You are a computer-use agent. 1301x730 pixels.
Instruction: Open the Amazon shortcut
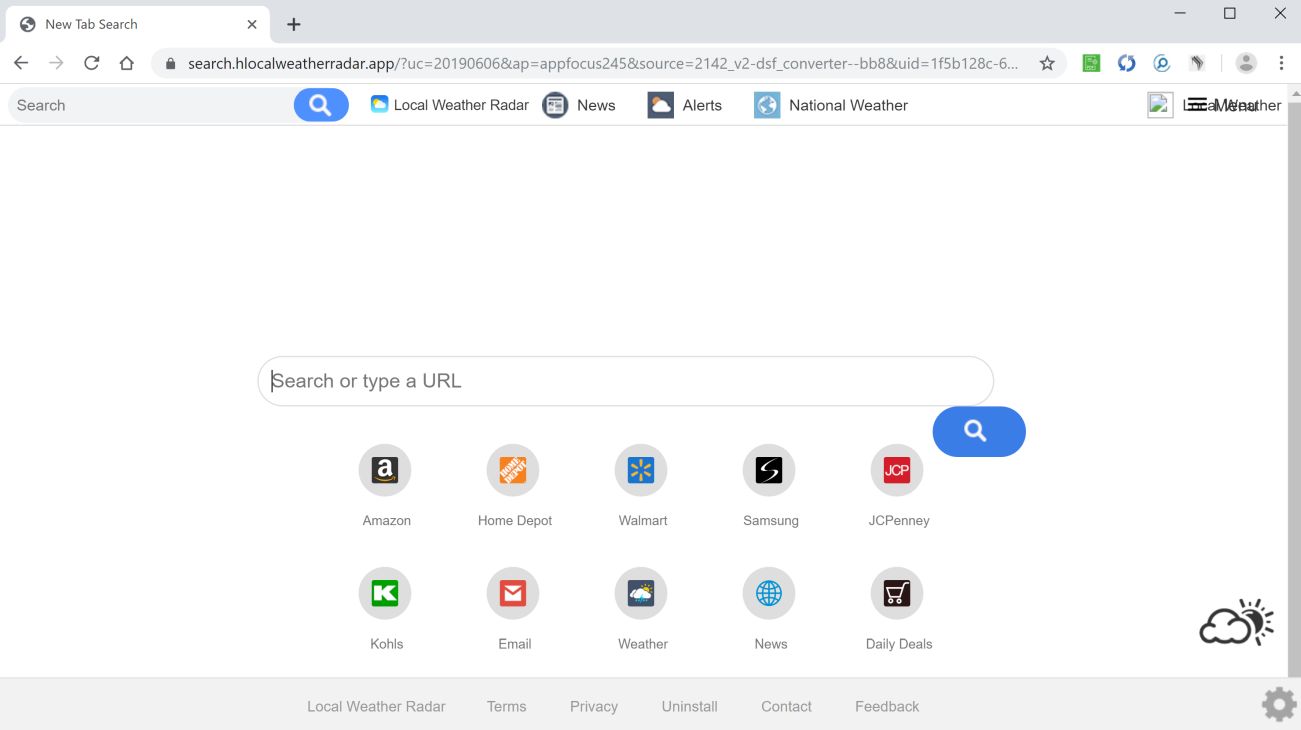[x=385, y=470]
